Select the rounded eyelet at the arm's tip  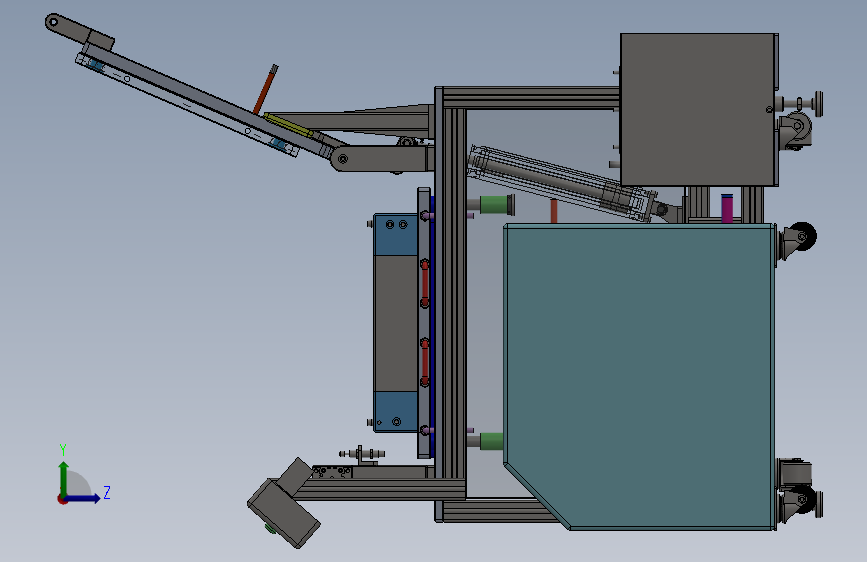(53, 23)
